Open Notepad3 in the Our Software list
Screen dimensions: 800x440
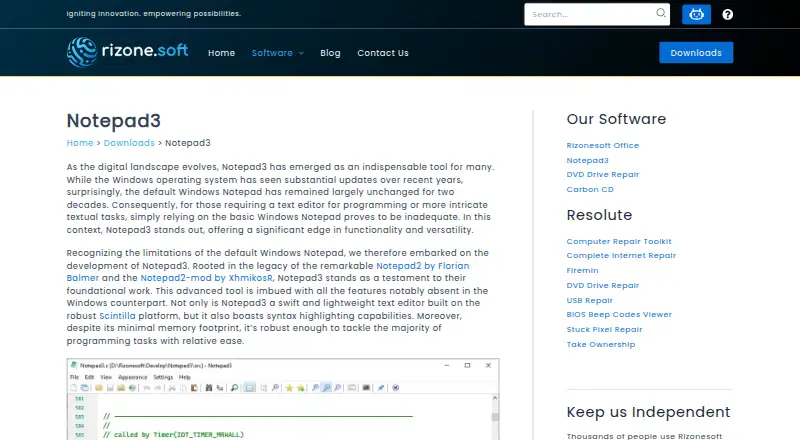(587, 160)
